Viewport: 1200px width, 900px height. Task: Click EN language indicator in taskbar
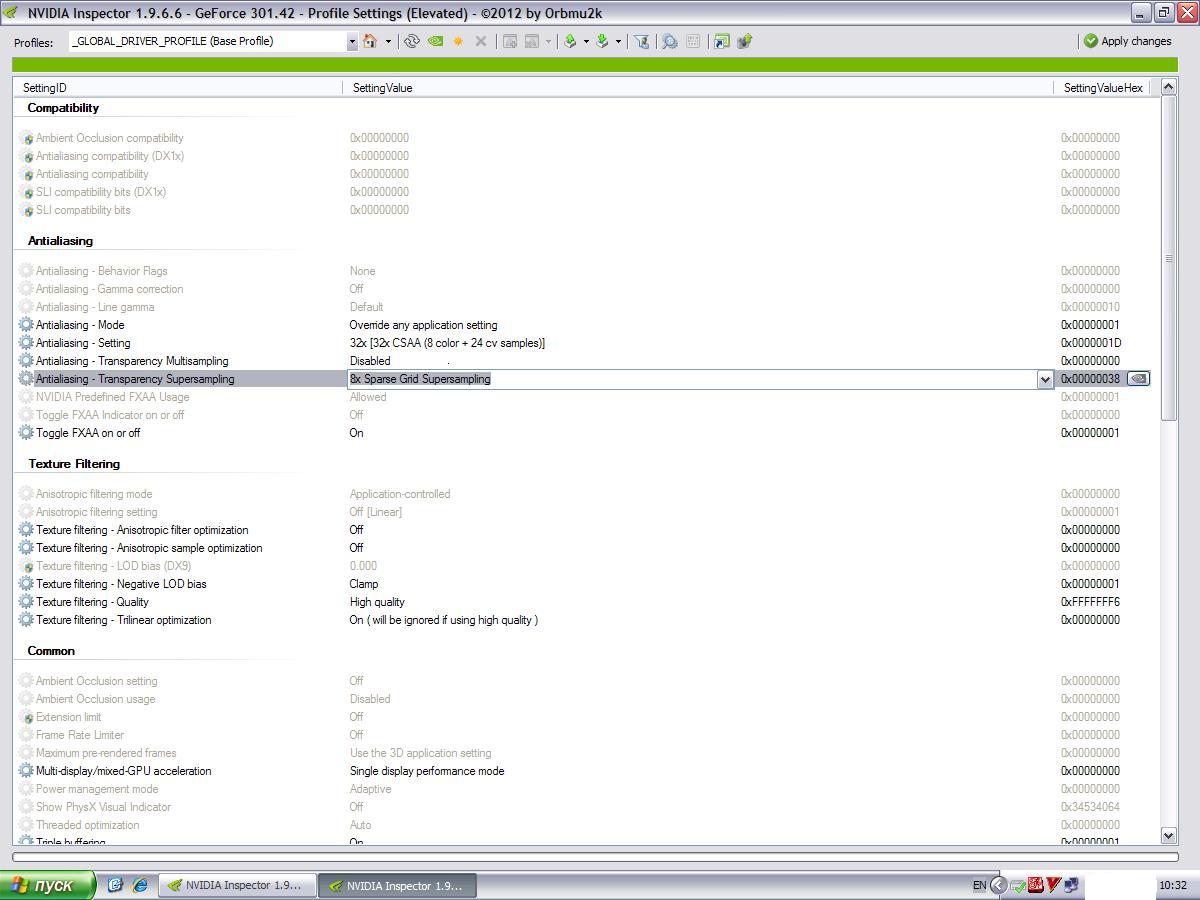[x=979, y=885]
